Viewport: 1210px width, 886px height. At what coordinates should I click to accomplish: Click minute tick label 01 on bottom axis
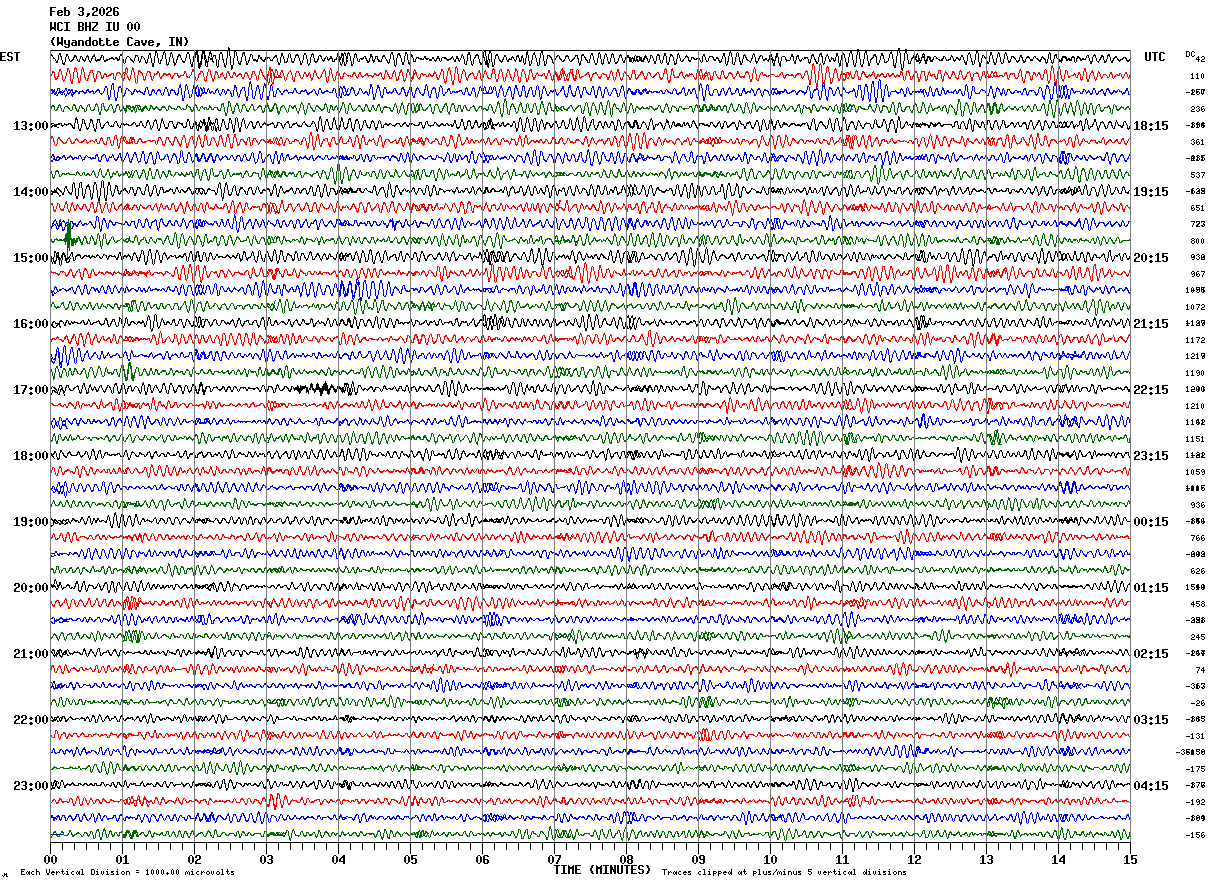pos(122,859)
